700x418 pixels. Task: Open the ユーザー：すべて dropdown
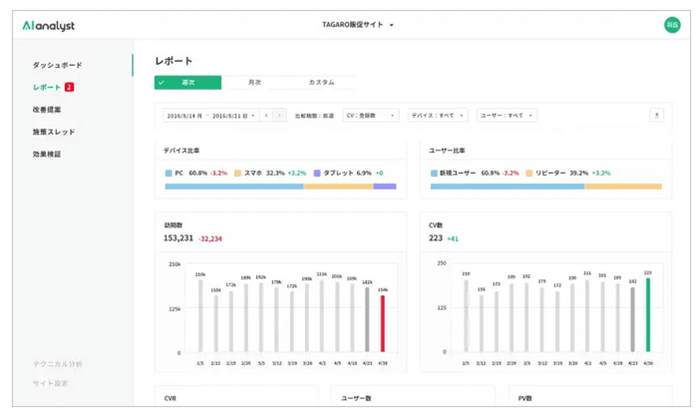507,115
